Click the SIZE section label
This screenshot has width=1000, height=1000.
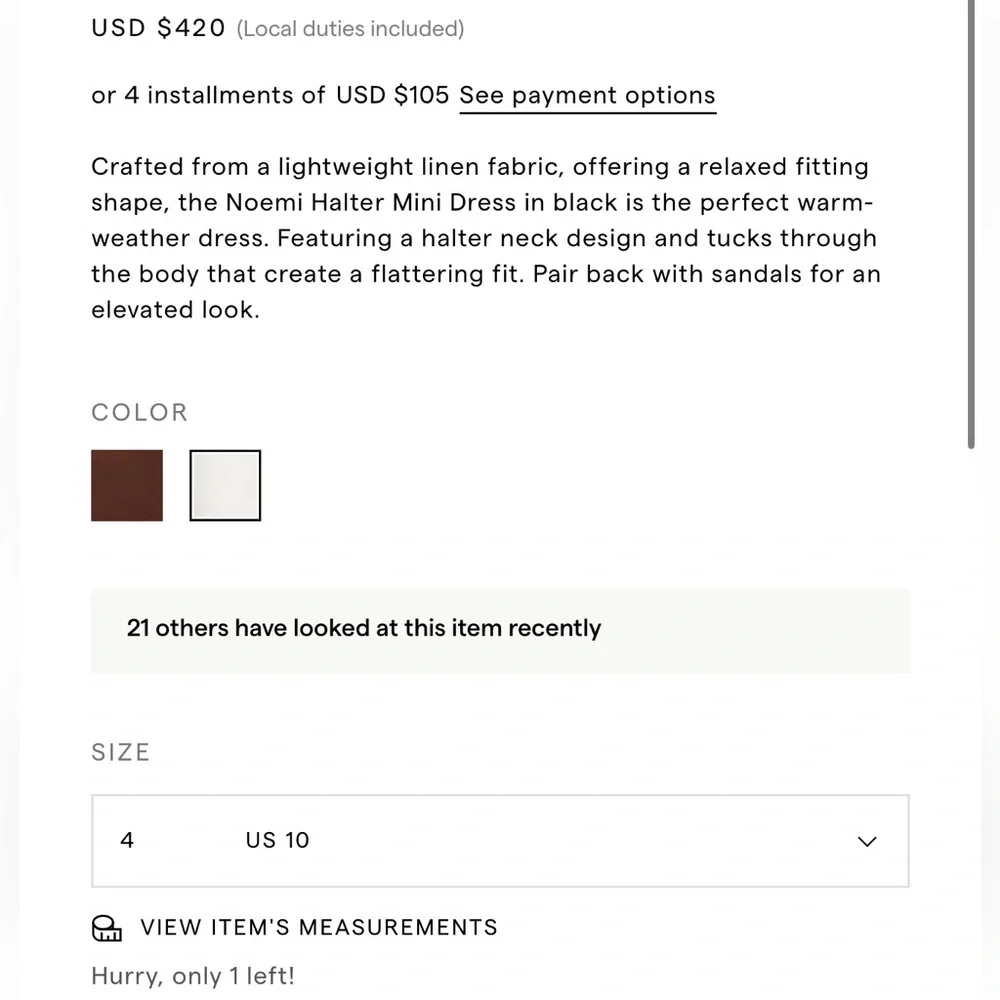[x=121, y=753]
